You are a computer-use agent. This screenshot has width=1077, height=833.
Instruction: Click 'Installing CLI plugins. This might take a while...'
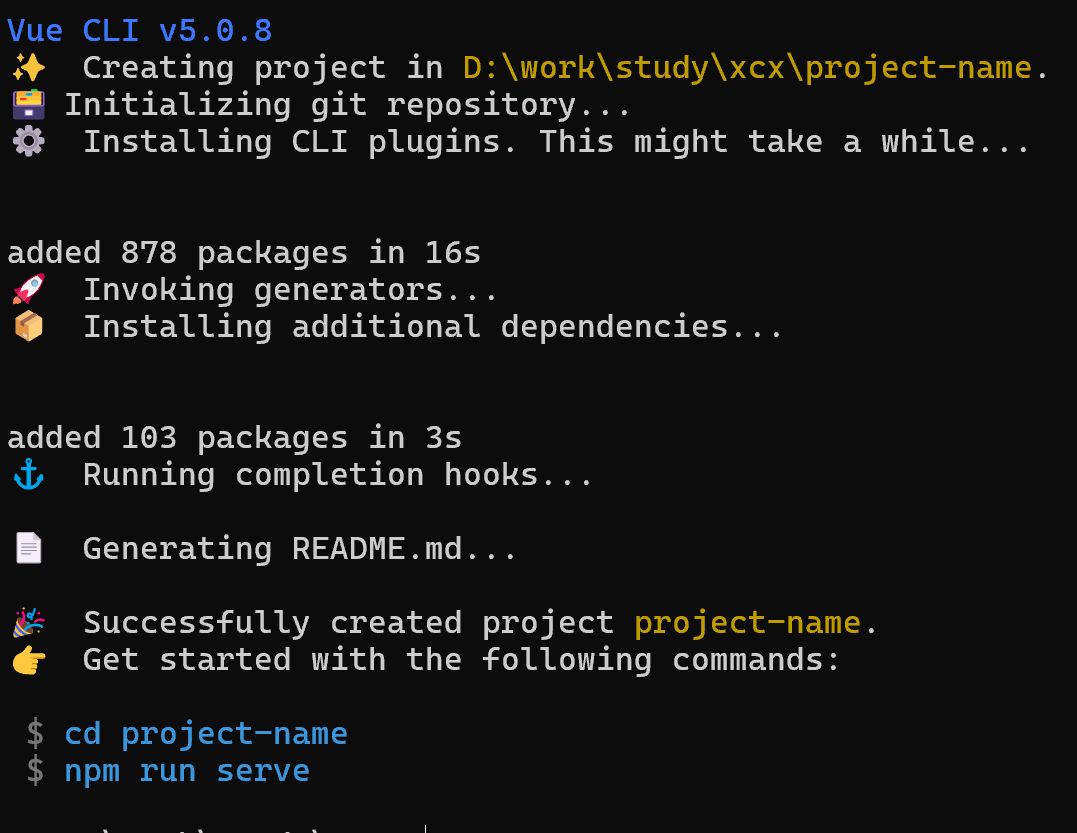(x=556, y=142)
